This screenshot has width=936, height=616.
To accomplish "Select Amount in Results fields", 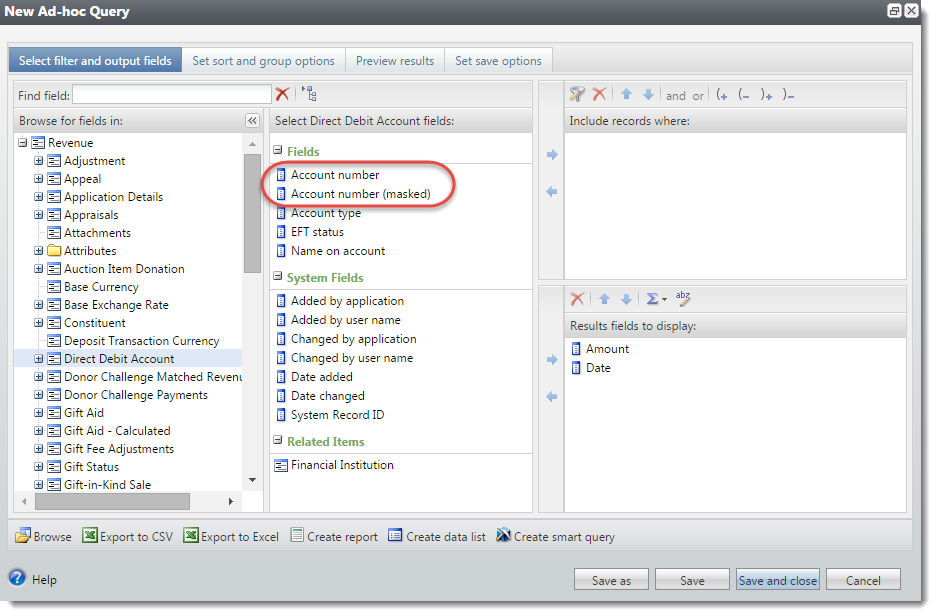I will click(x=607, y=349).
